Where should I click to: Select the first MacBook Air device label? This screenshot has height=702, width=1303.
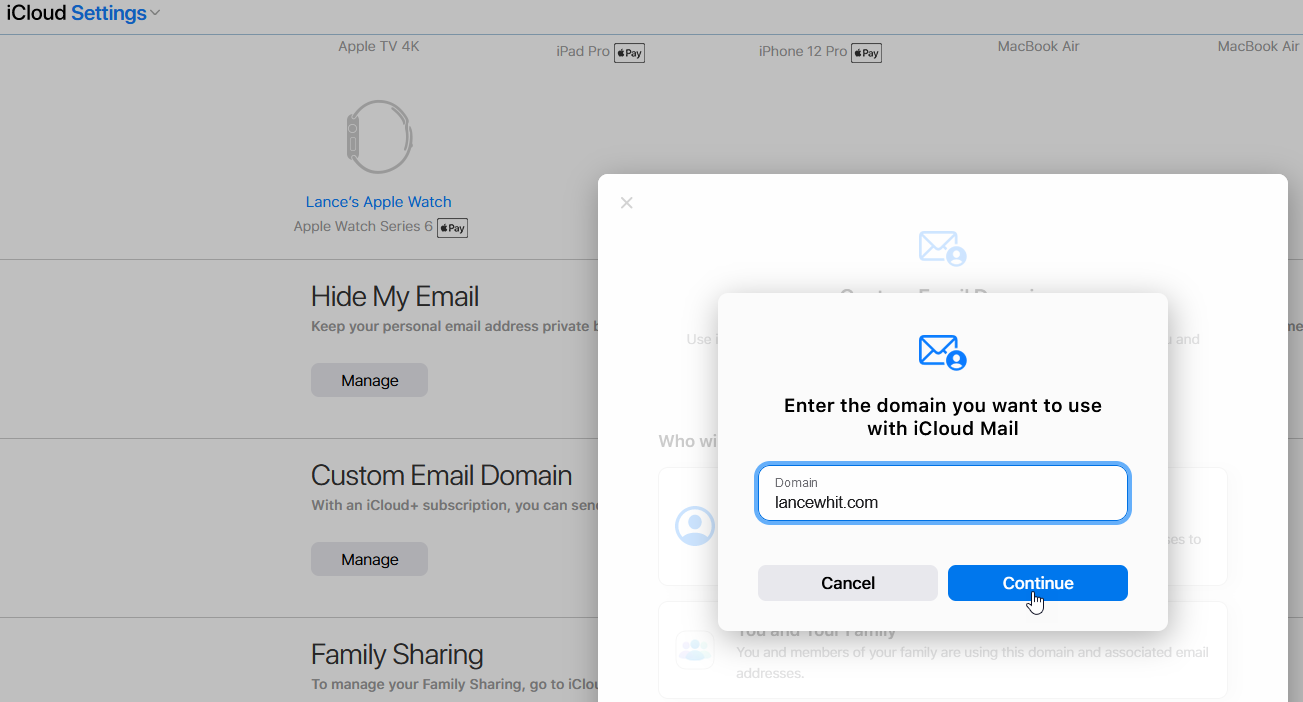1038,46
